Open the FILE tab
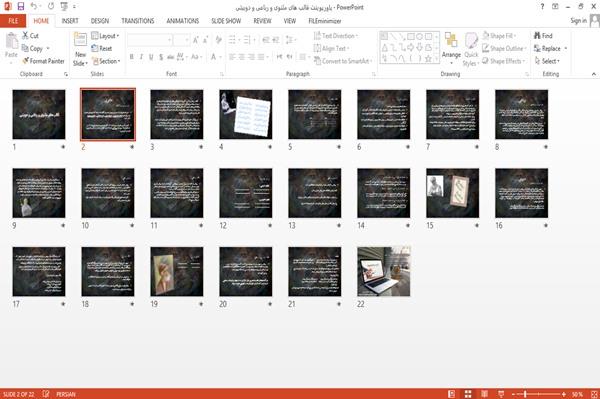This screenshot has height=399, width=600. click(13, 21)
